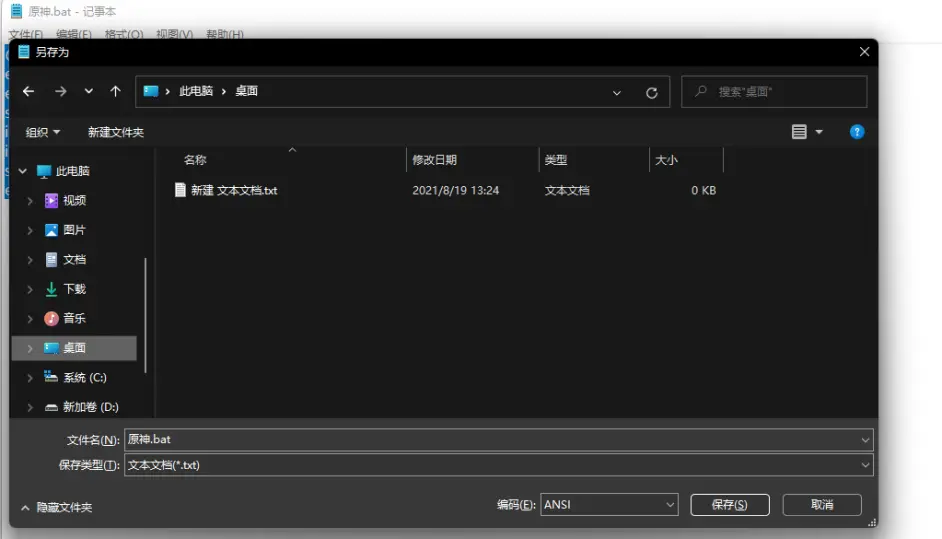Select 此电脑 in the address path
Viewport: 942px width, 539px height.
tap(196, 91)
